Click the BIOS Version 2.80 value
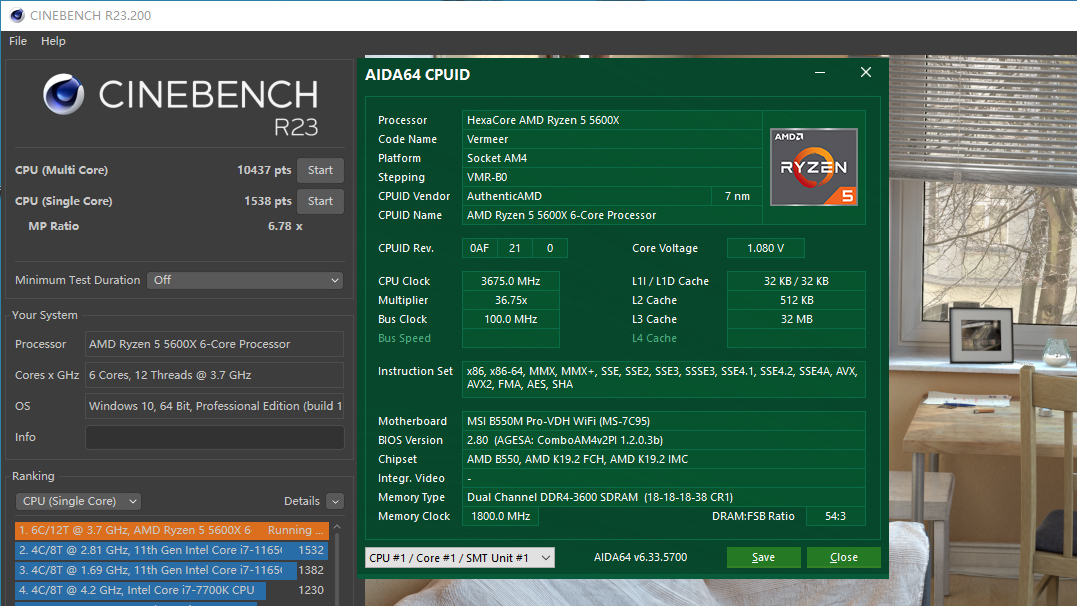This screenshot has height=606, width=1077. (663, 440)
